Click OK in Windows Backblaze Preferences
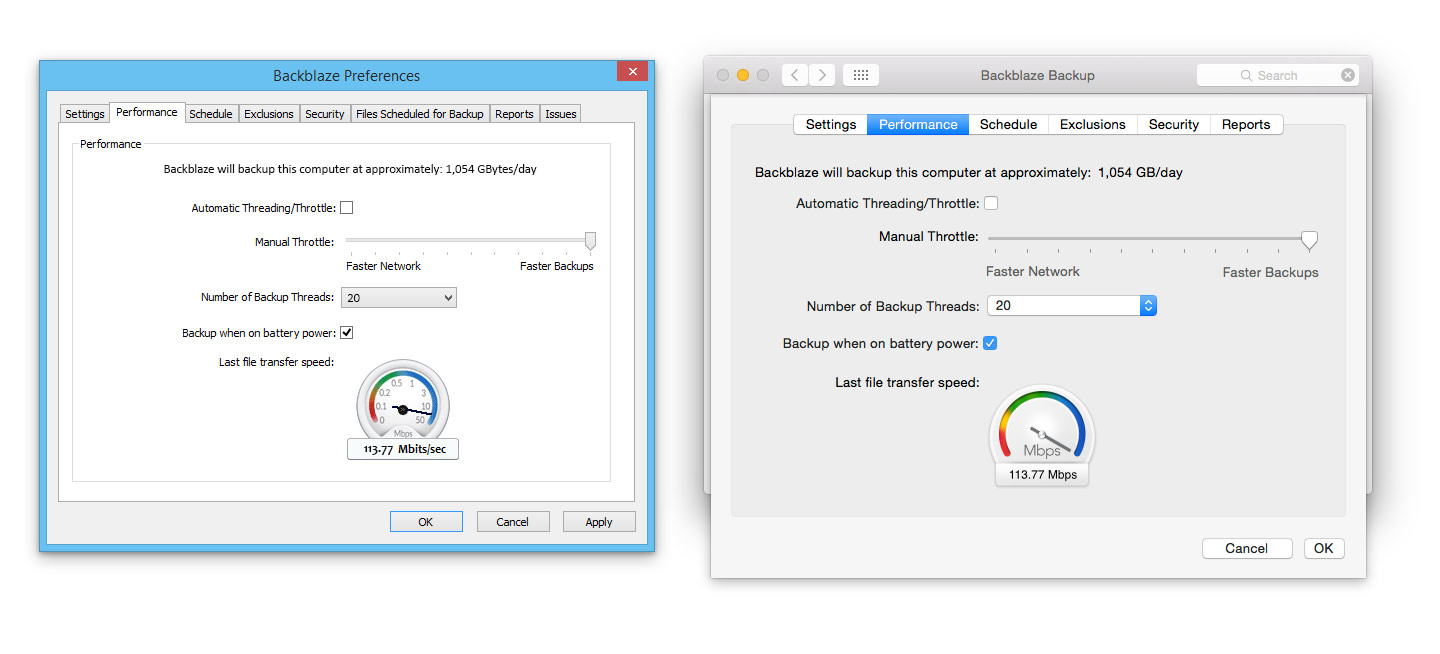The width and height of the screenshot is (1440, 654). click(426, 521)
